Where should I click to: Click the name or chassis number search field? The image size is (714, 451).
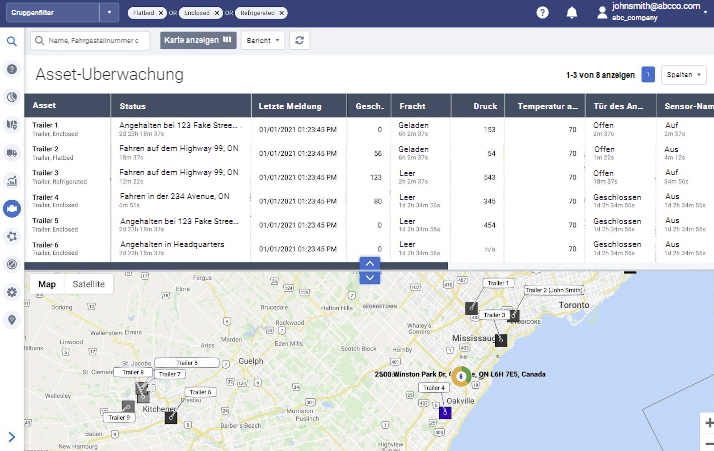coord(92,40)
